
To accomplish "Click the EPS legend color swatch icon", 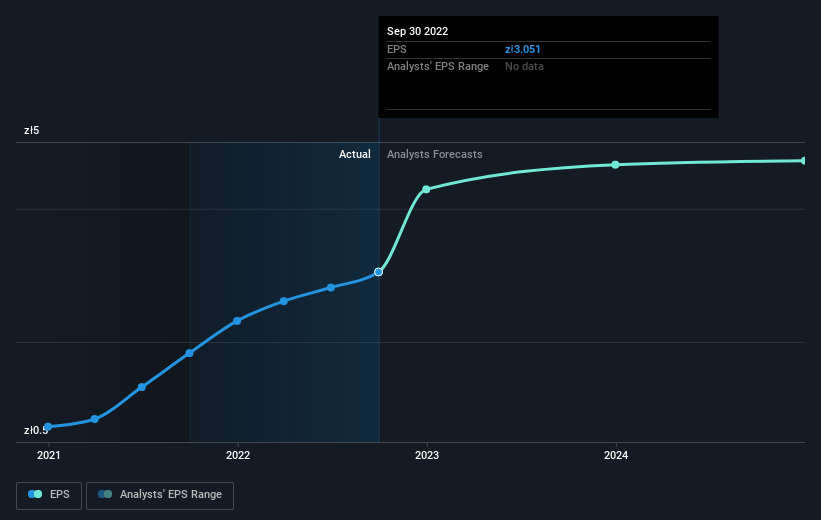I will click(x=35, y=494).
